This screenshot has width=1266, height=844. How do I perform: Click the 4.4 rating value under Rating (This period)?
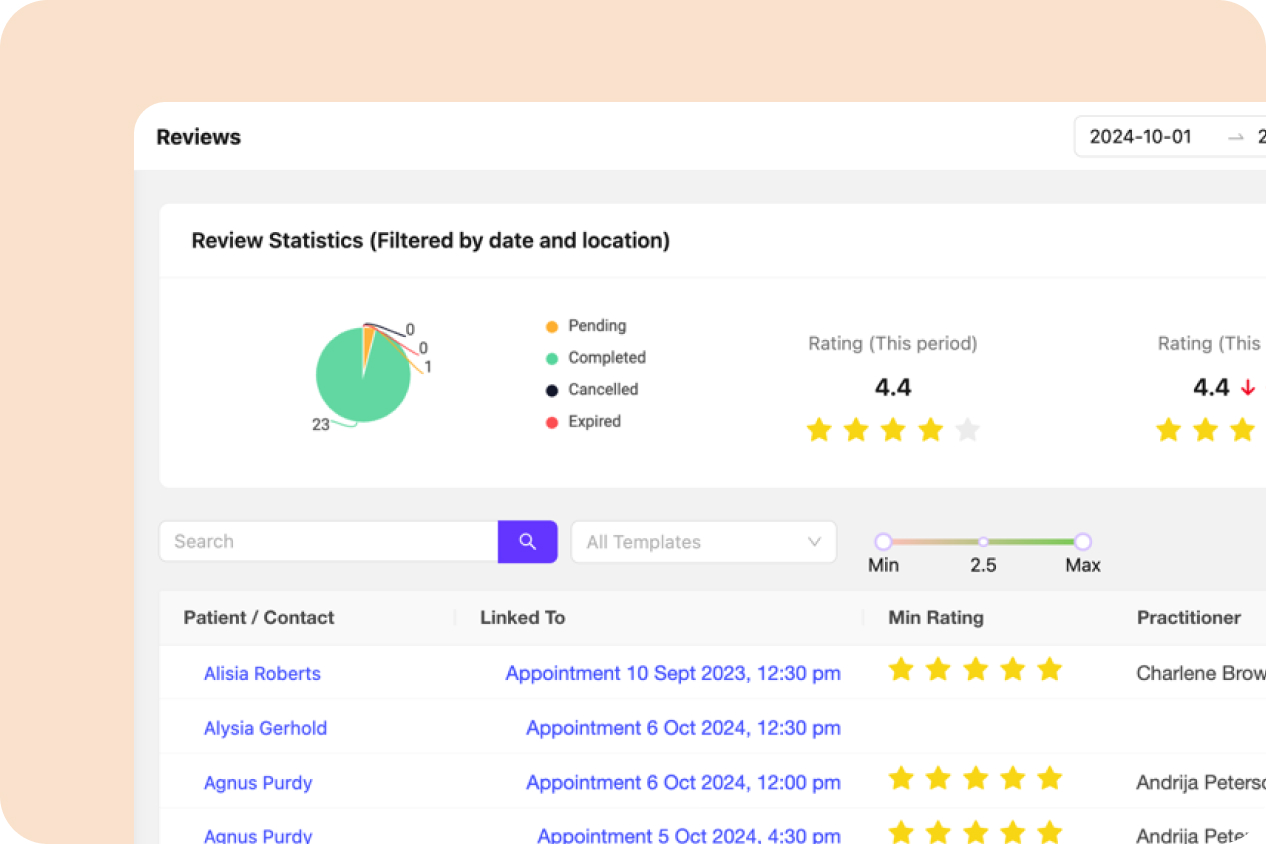(x=893, y=387)
